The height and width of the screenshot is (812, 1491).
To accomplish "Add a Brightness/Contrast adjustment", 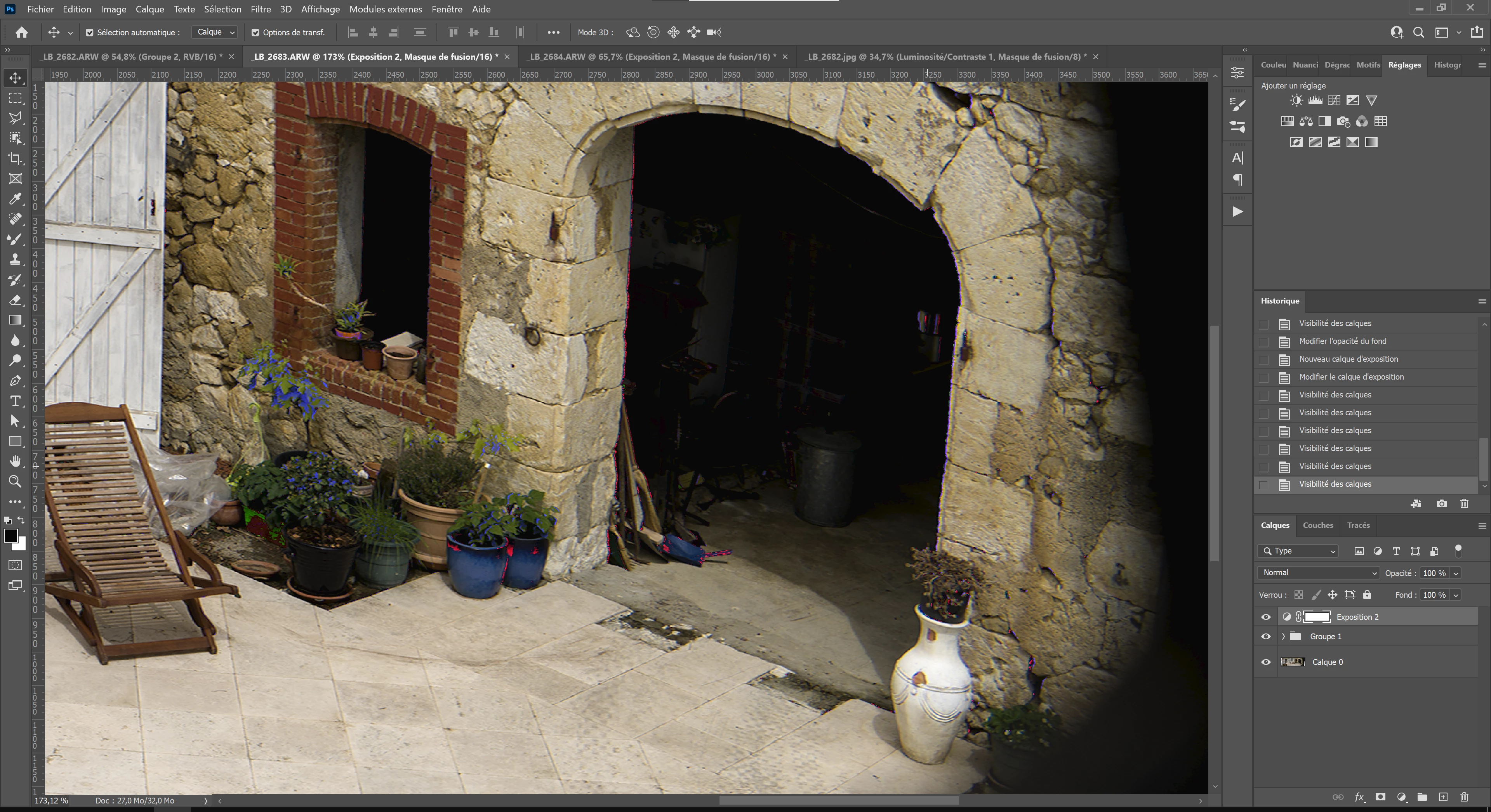I will point(1296,100).
